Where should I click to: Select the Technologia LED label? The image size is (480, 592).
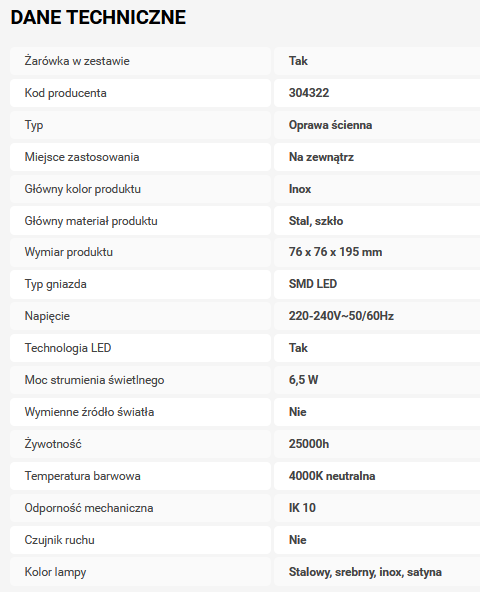68,348
